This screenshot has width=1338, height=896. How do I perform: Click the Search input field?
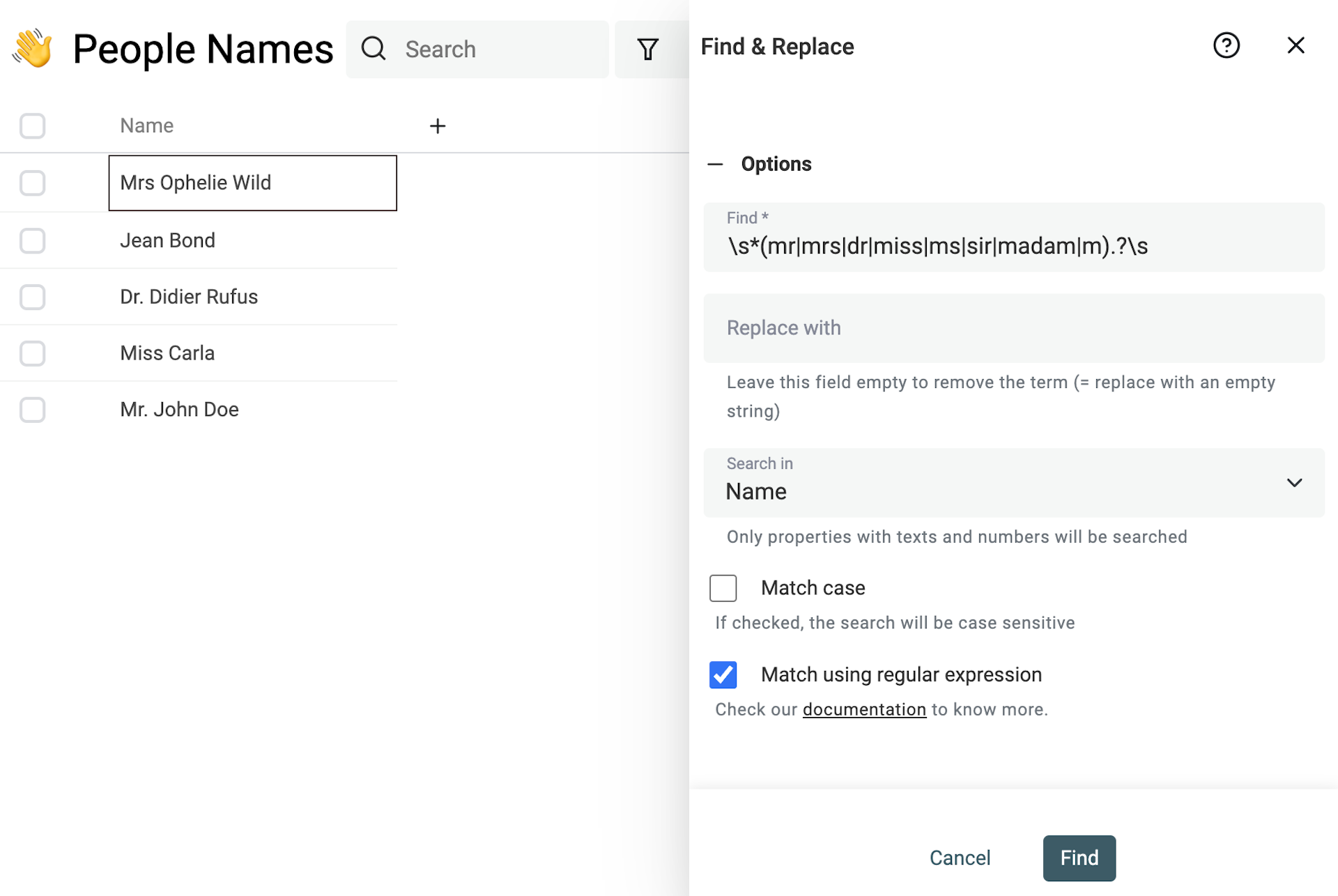coord(488,49)
